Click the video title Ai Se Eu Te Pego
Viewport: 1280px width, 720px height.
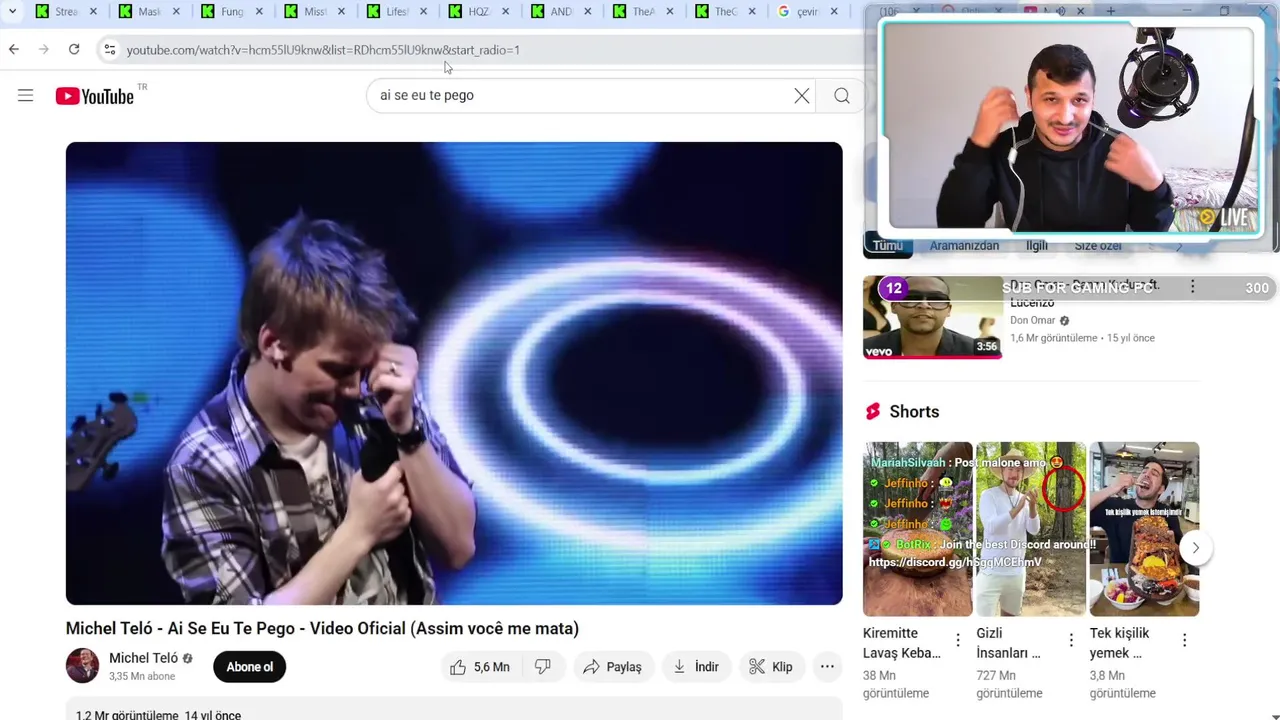pyautogui.click(x=322, y=628)
